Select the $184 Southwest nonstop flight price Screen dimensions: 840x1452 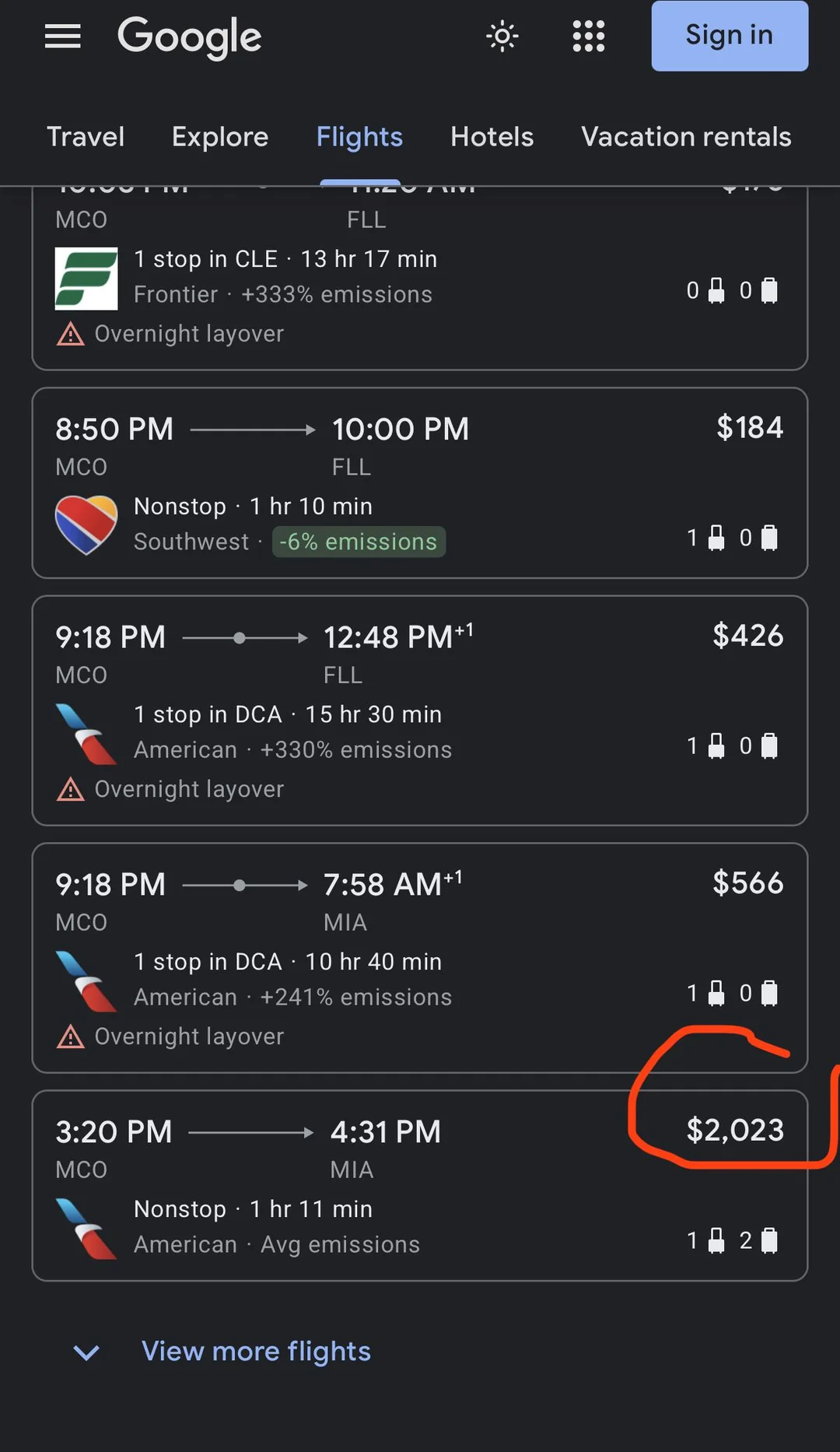pyautogui.click(x=749, y=428)
